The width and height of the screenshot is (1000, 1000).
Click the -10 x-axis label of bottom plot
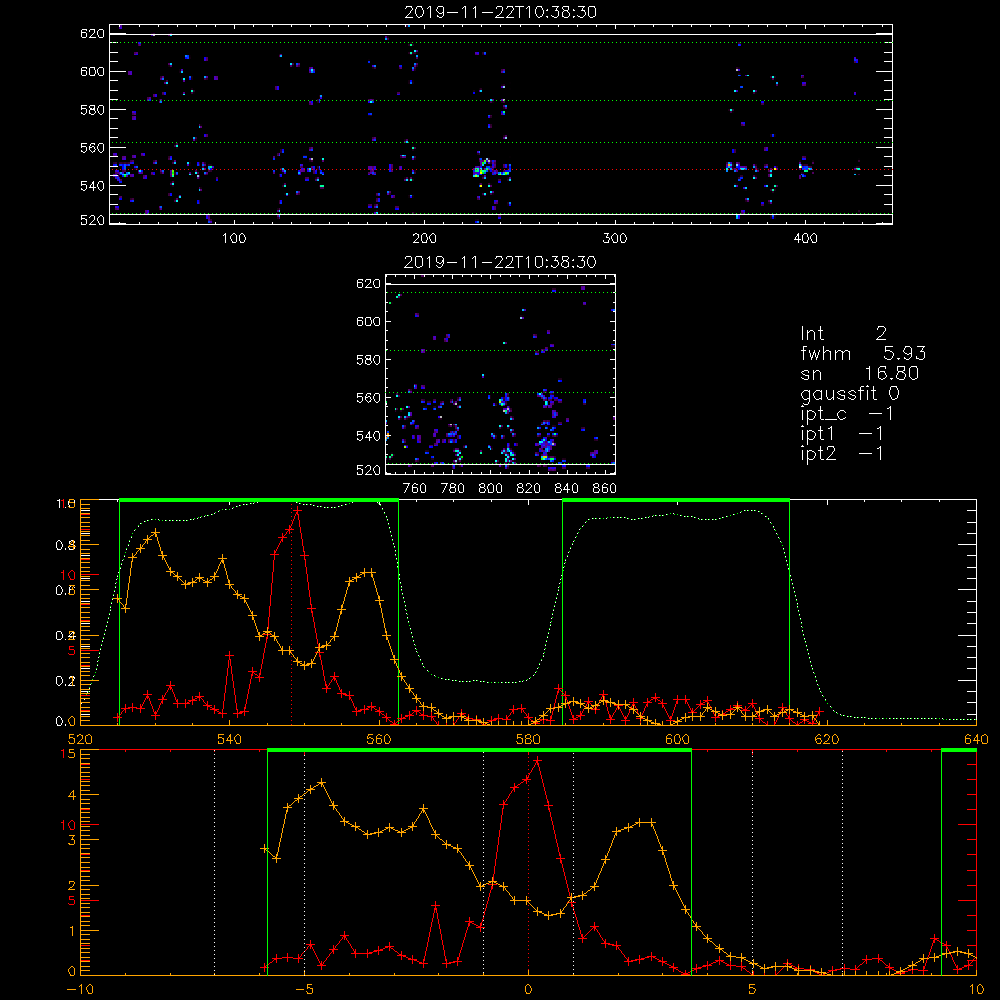pyautogui.click(x=78, y=989)
